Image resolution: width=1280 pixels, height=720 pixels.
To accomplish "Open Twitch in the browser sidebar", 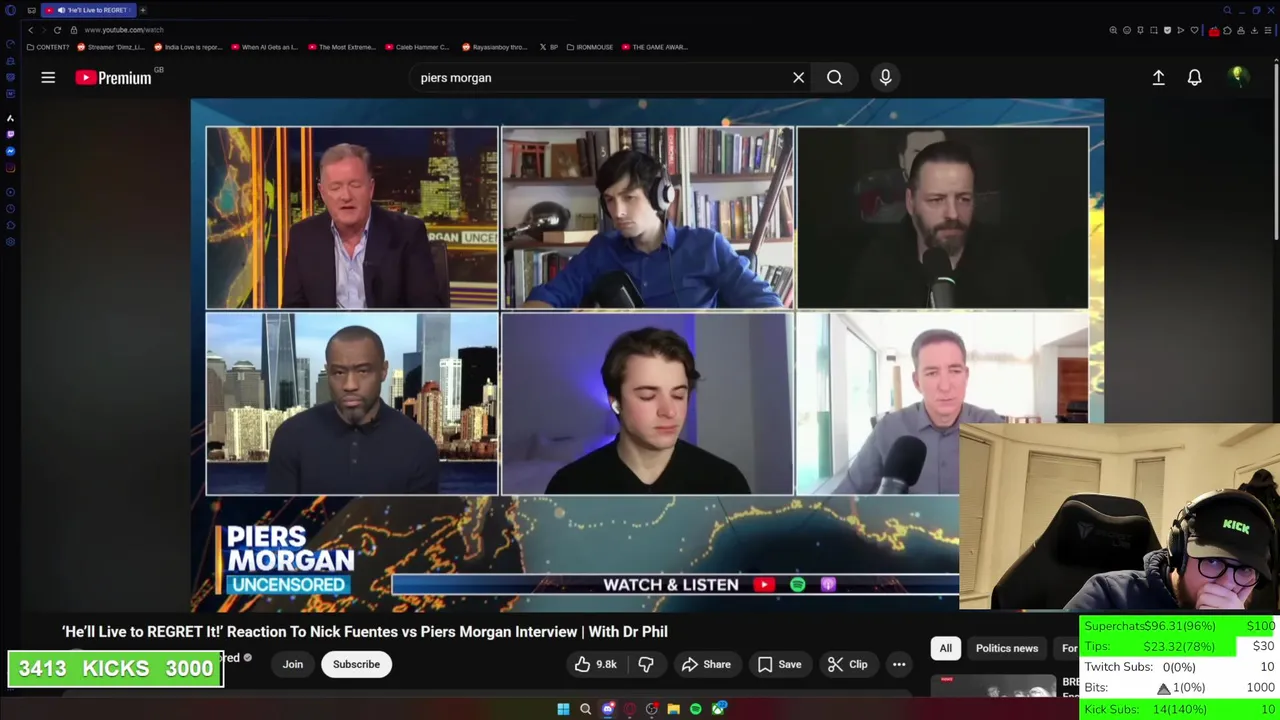I will coord(10,134).
